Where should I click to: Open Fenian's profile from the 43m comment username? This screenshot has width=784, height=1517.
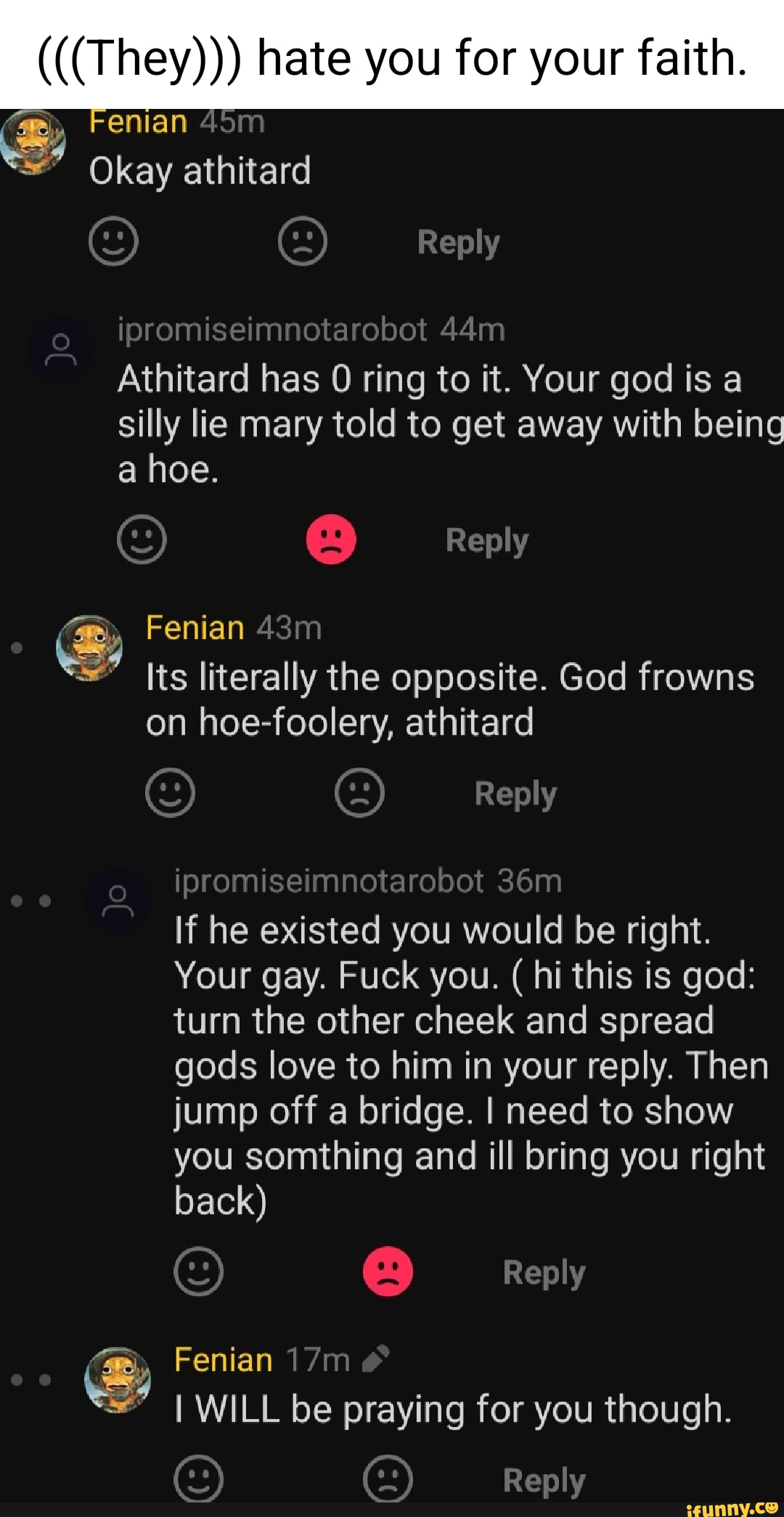click(x=195, y=627)
